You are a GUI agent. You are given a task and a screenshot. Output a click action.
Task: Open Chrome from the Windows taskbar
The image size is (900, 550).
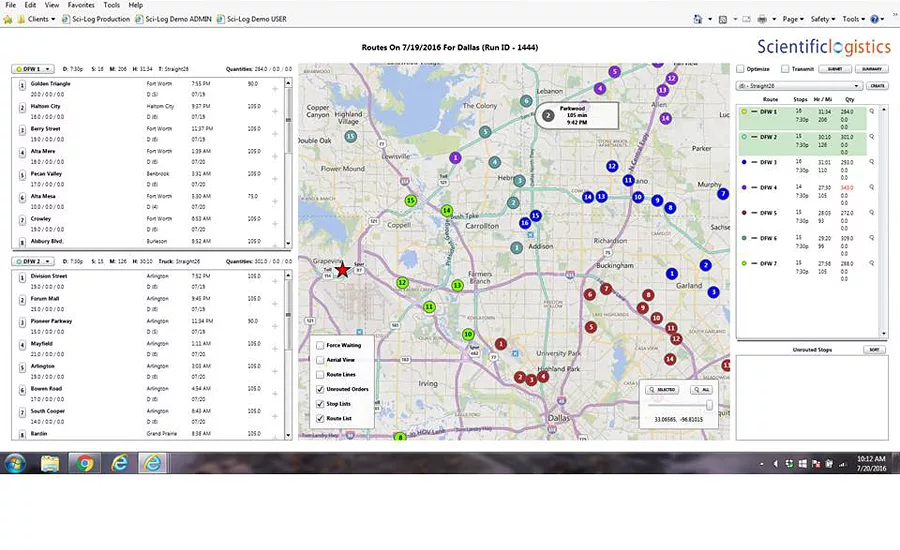tap(85, 463)
